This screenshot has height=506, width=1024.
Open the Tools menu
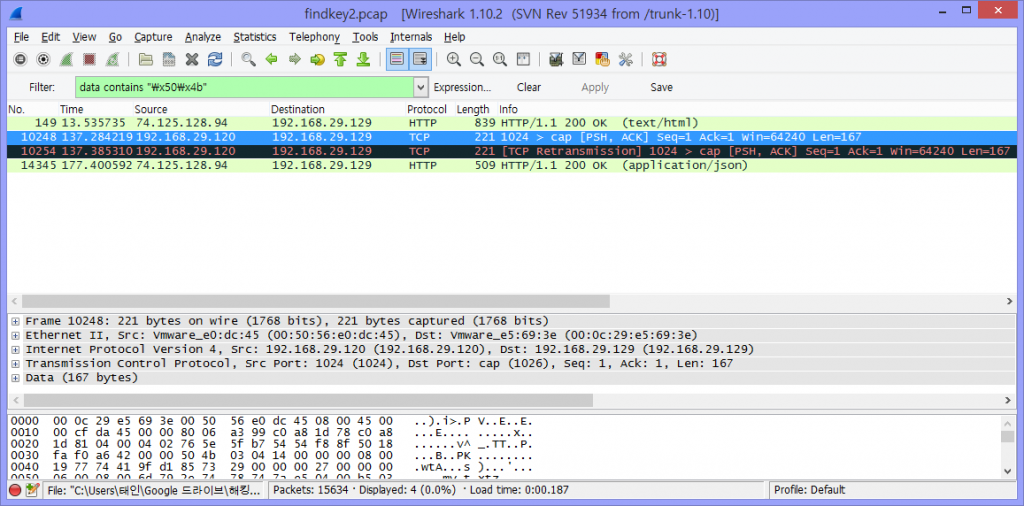pos(366,37)
